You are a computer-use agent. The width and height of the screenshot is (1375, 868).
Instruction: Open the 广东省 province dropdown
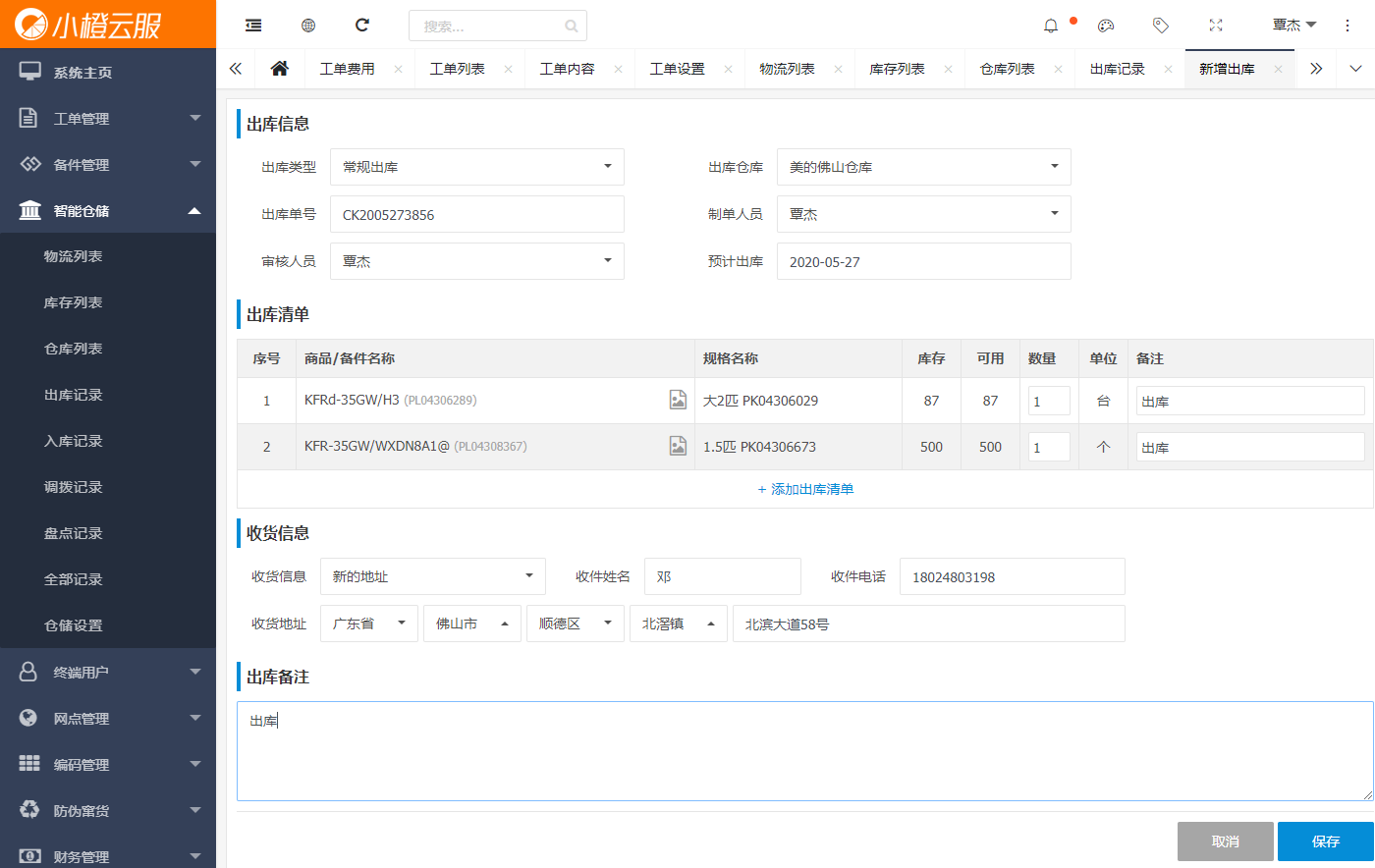pos(369,624)
